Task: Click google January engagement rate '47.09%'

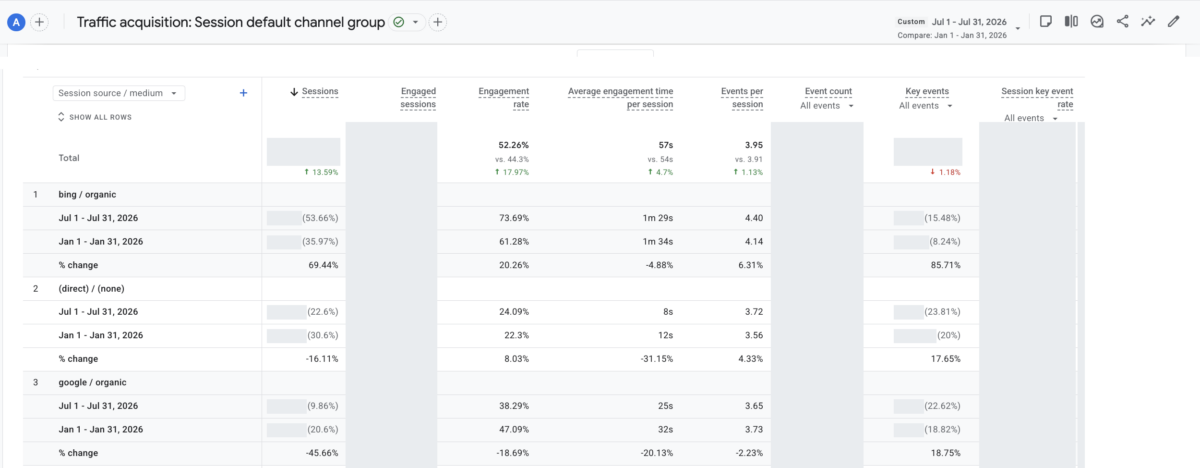Action: 513,430
